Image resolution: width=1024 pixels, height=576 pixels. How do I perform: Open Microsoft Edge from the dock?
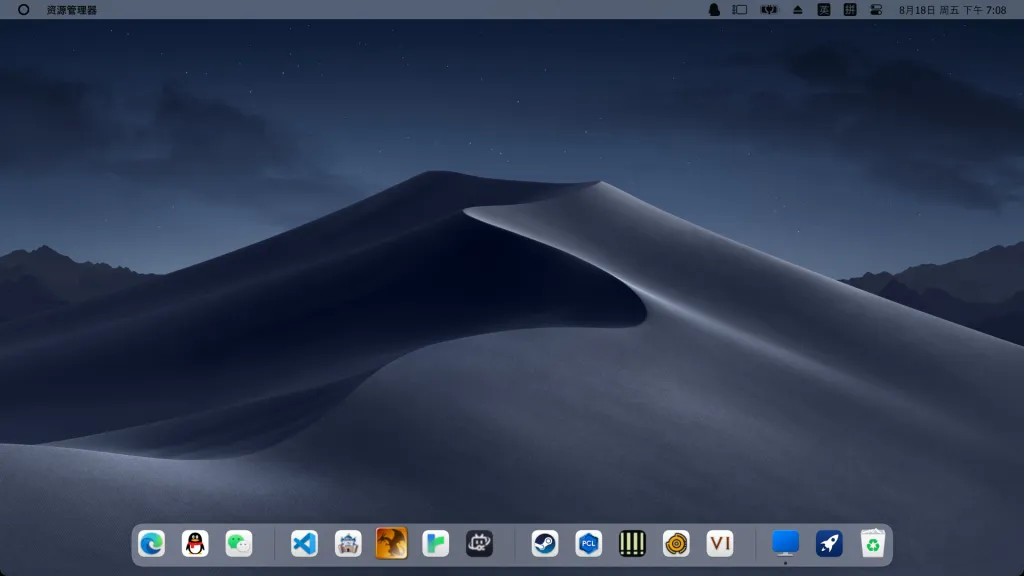(152, 543)
